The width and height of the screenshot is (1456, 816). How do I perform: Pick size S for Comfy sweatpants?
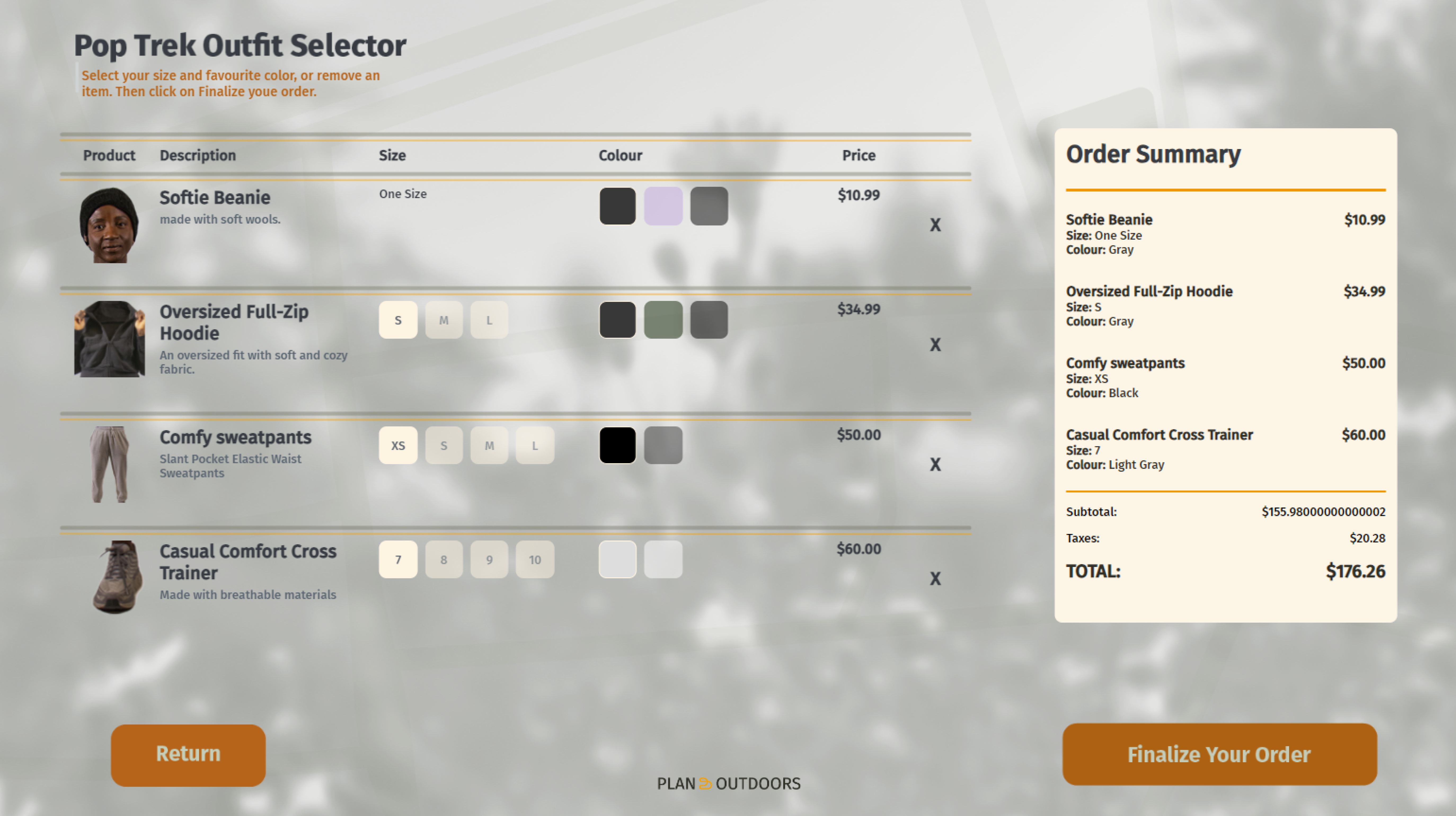click(444, 445)
